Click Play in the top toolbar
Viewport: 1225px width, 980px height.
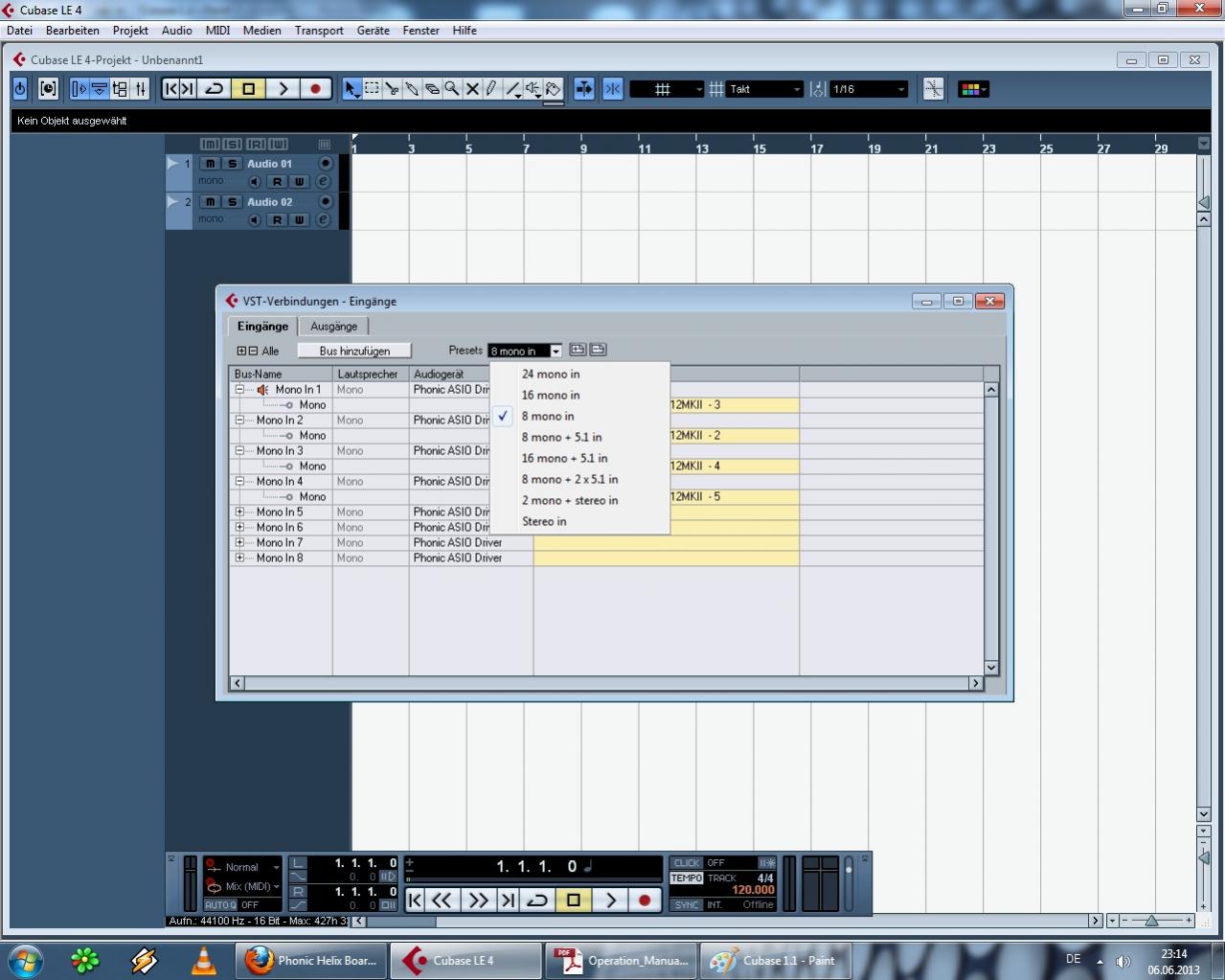[283, 89]
